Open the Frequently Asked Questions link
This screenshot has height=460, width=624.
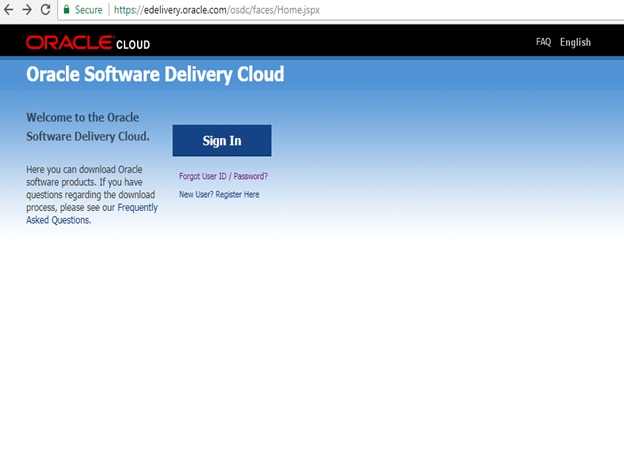coord(92,214)
